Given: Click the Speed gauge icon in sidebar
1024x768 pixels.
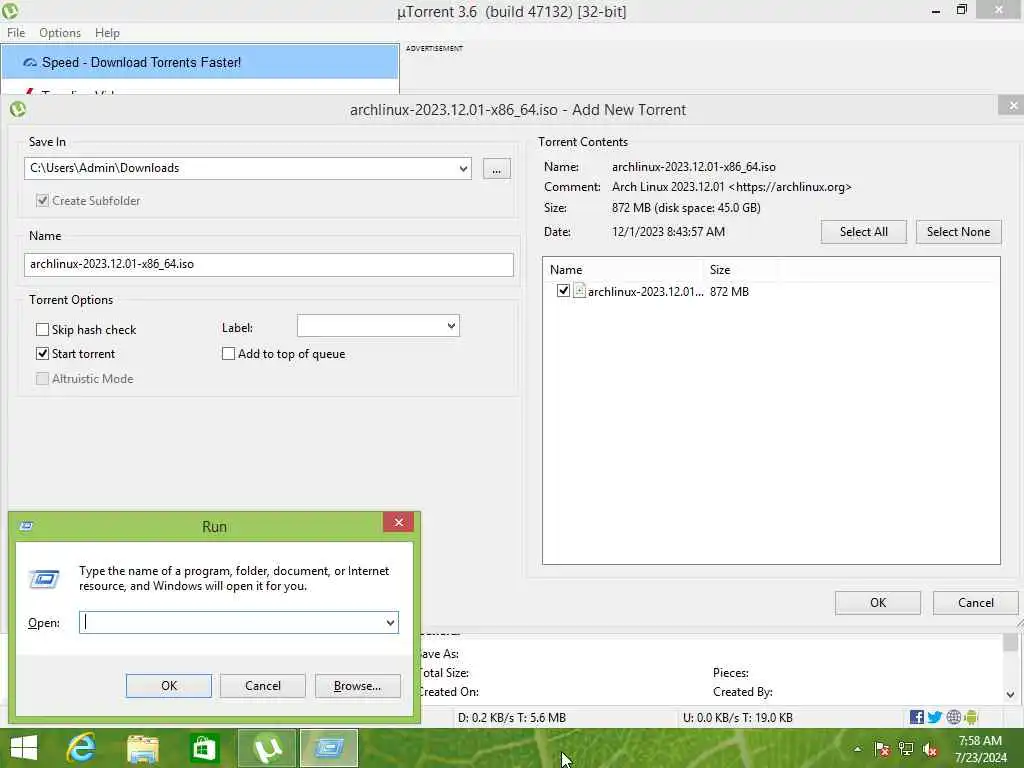Looking at the screenshot, I should (x=30, y=63).
